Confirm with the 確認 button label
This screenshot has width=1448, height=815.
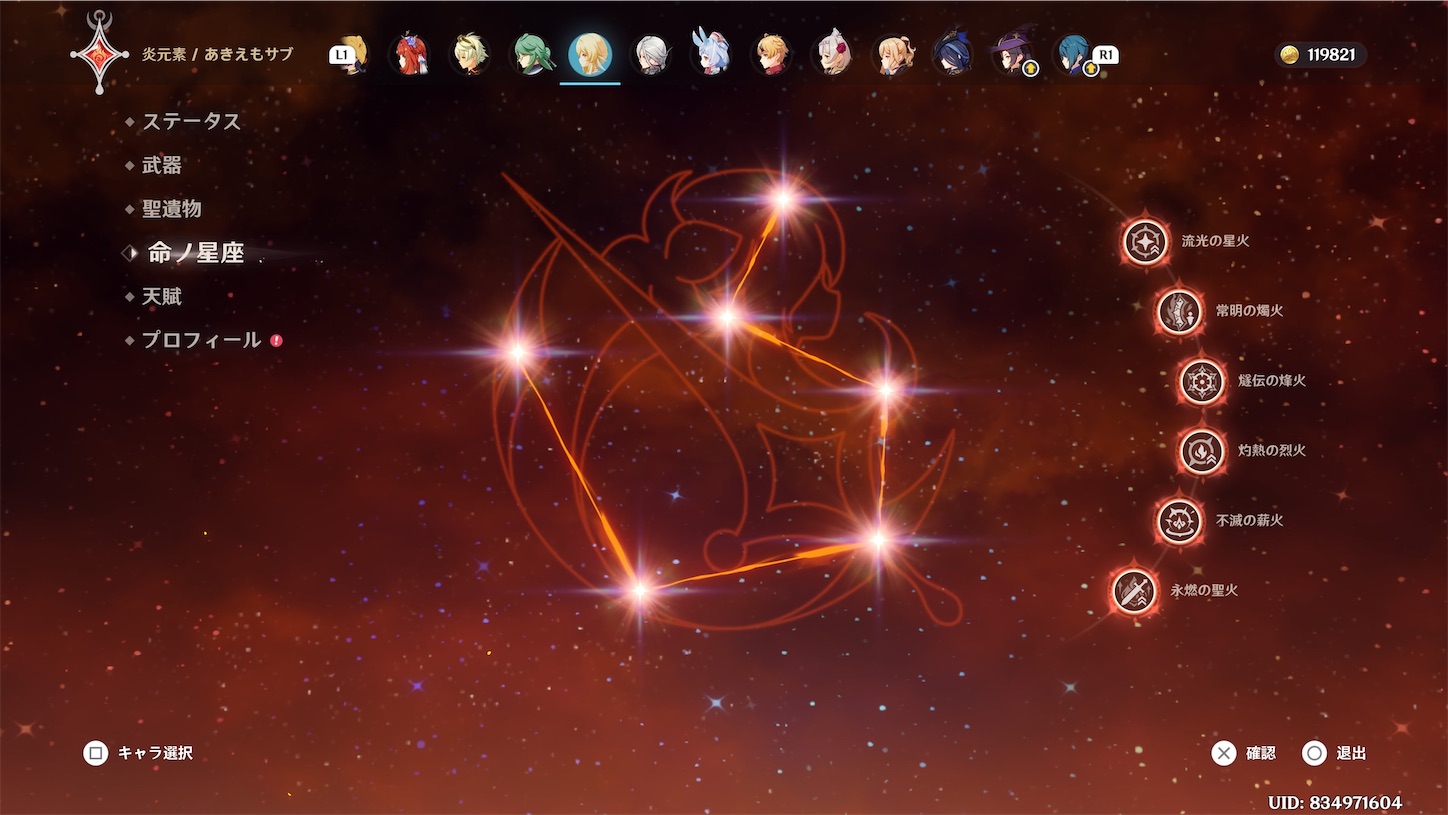pos(1261,753)
